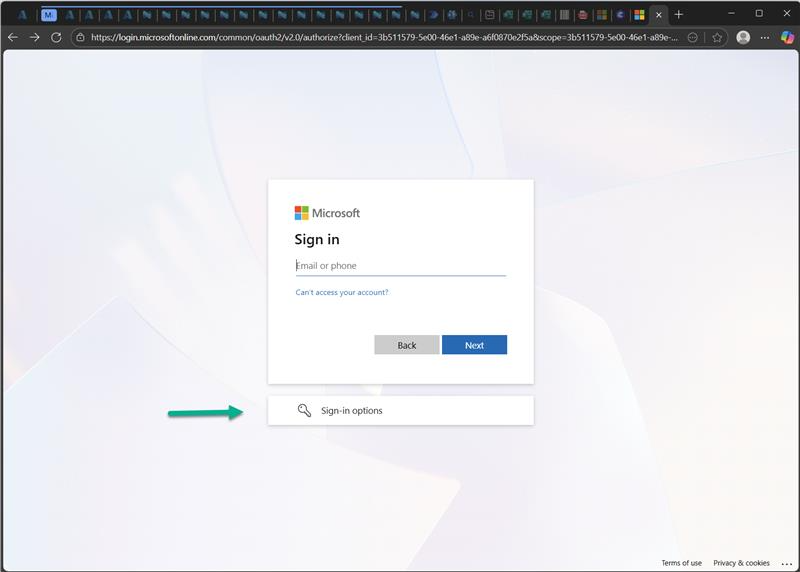This screenshot has height=572, width=800.
Task: Click the browser Forward arrow
Action: (34, 37)
